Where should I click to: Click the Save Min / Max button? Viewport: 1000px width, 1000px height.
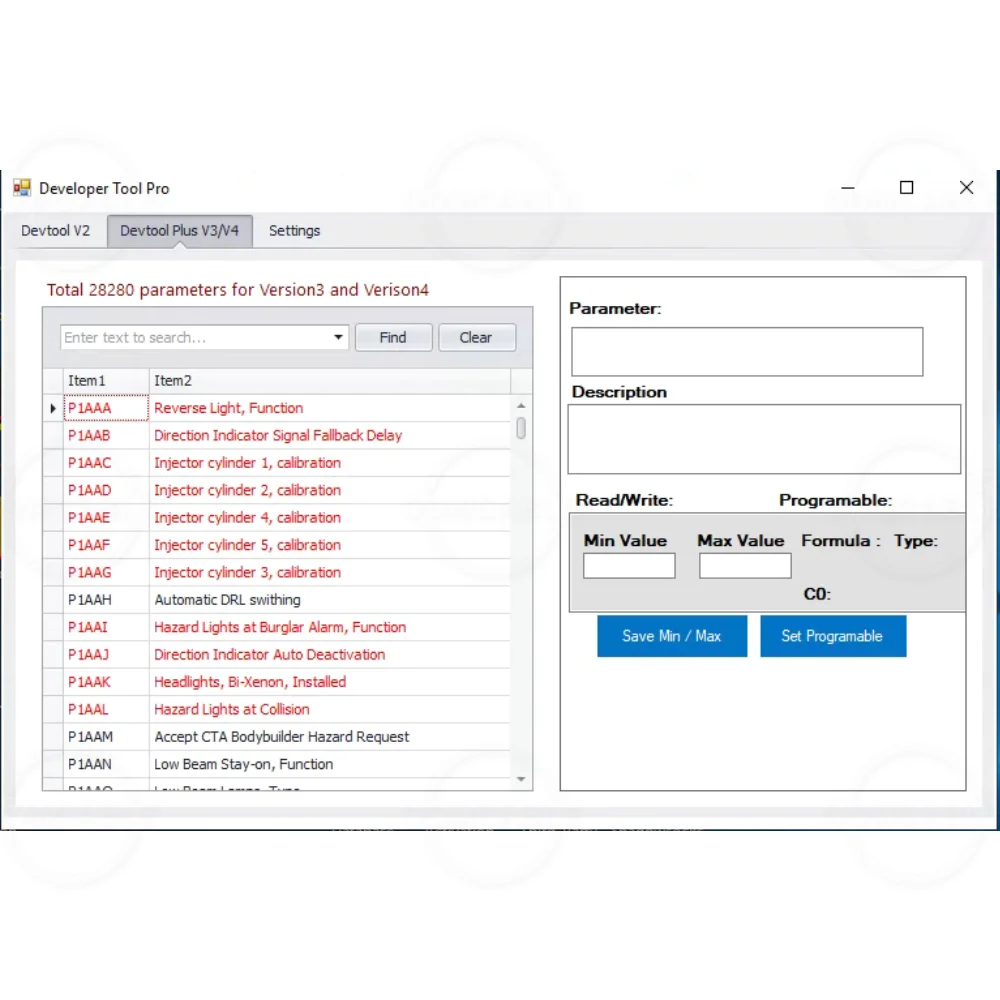[672, 636]
